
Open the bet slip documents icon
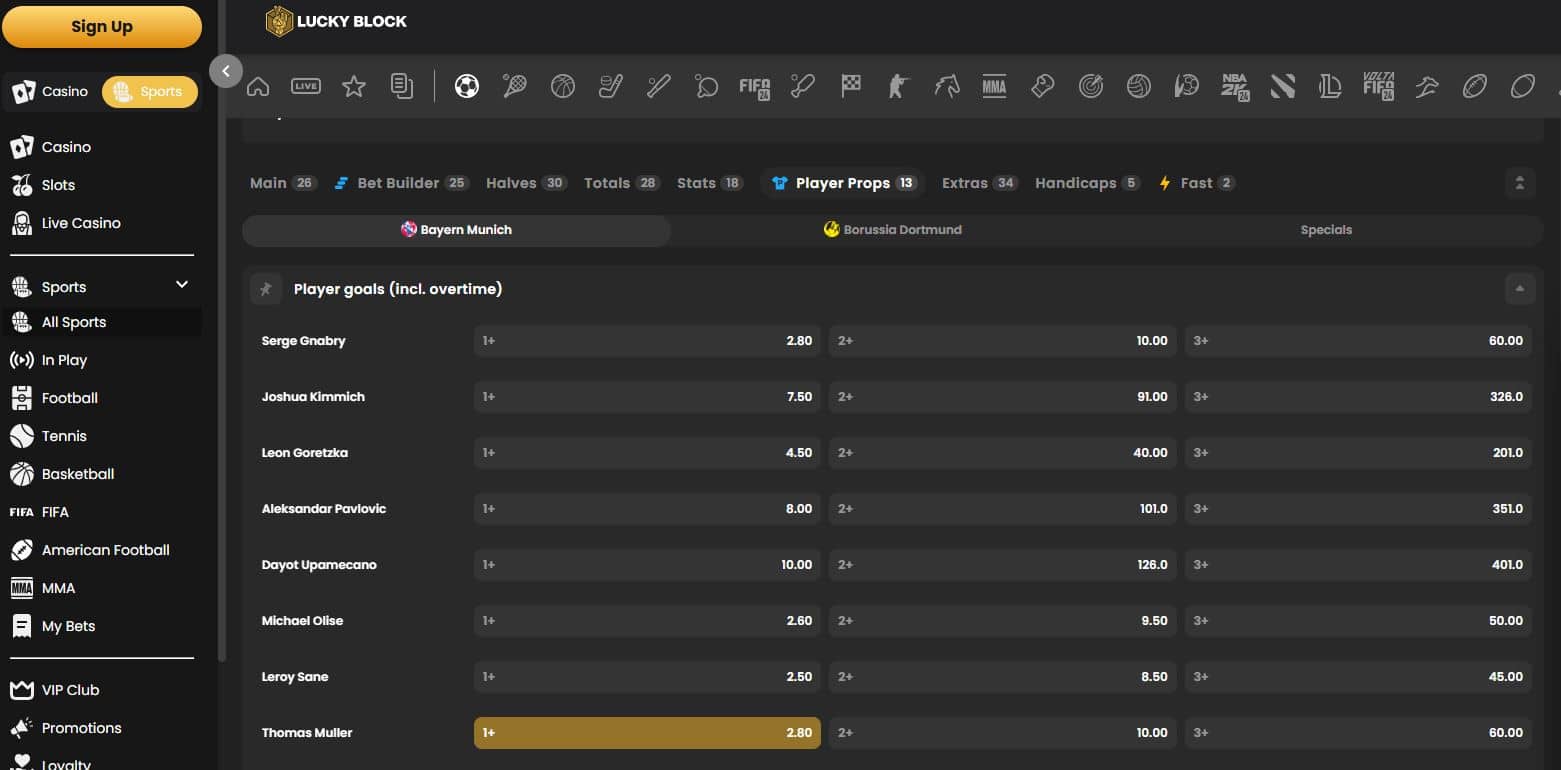(x=402, y=87)
